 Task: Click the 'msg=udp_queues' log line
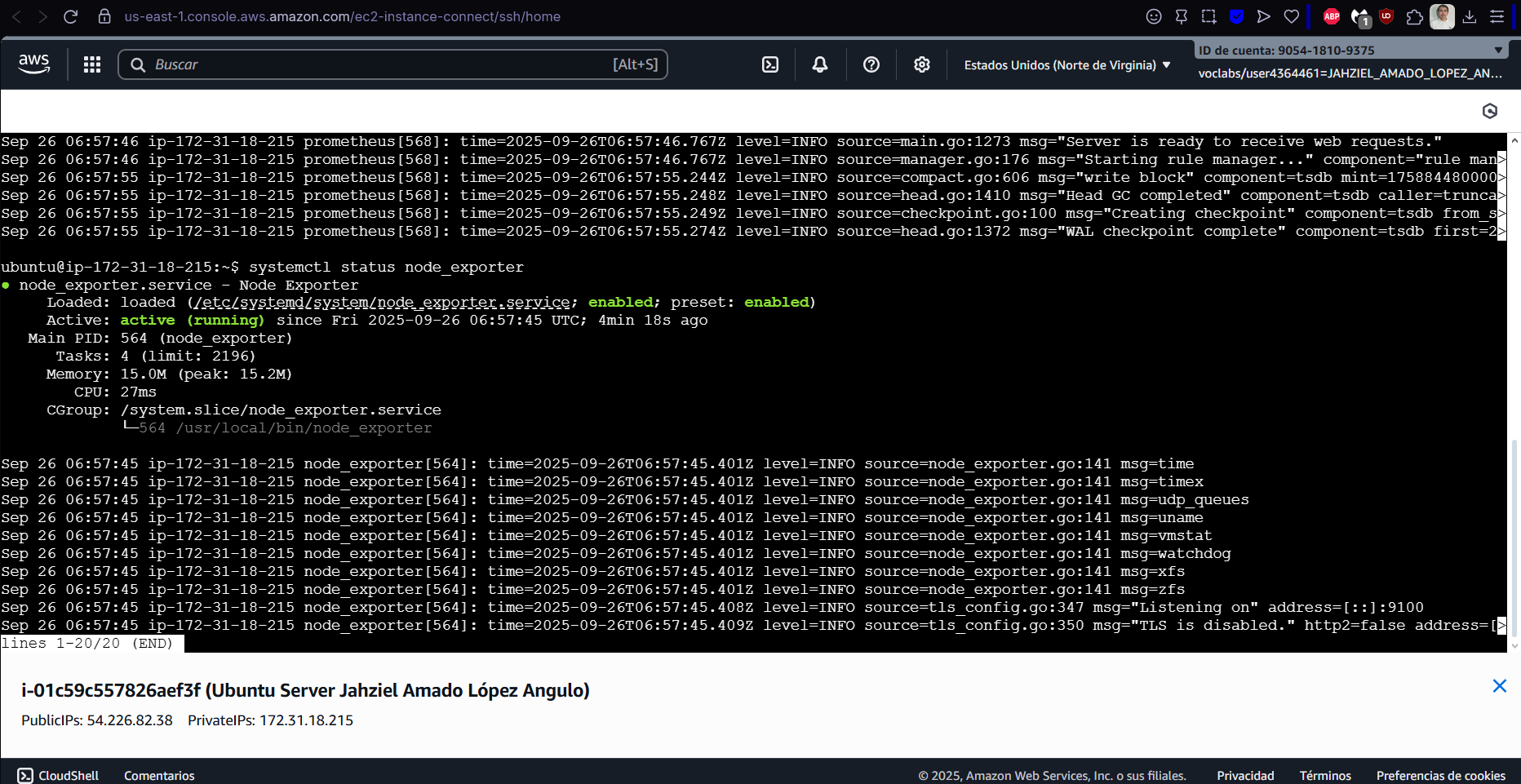click(625, 500)
